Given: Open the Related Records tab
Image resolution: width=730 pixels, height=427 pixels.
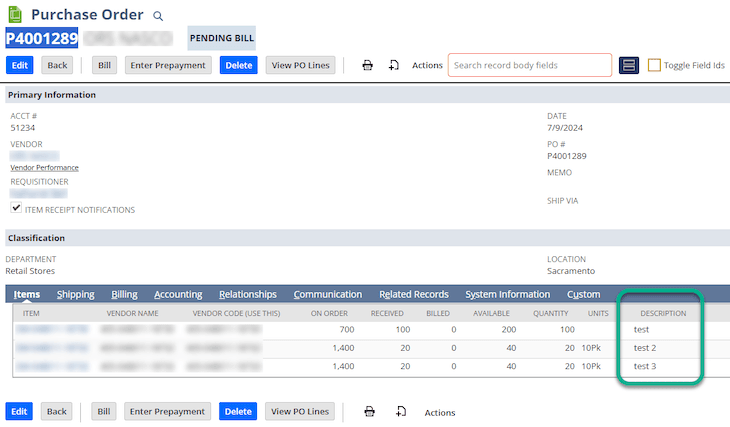Looking at the screenshot, I should tap(413, 294).
